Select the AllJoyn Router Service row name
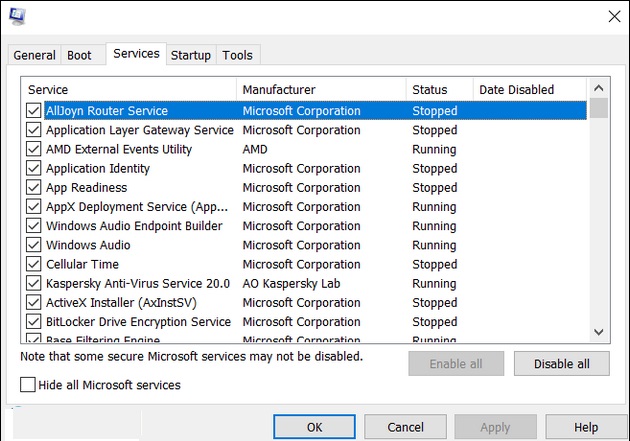Screen dimensions: 630x441 [107, 111]
